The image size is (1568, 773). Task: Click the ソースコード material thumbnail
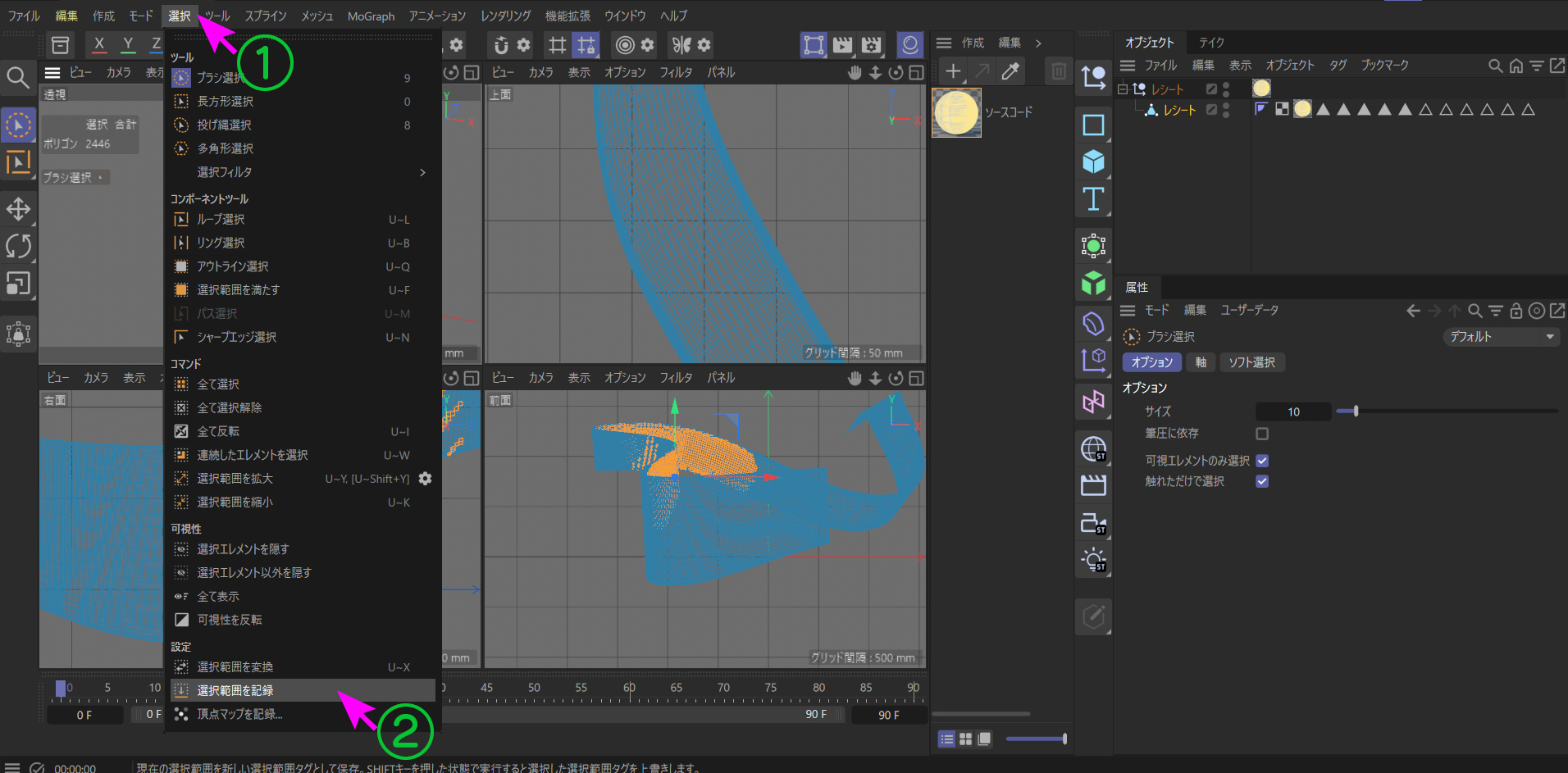(x=956, y=112)
